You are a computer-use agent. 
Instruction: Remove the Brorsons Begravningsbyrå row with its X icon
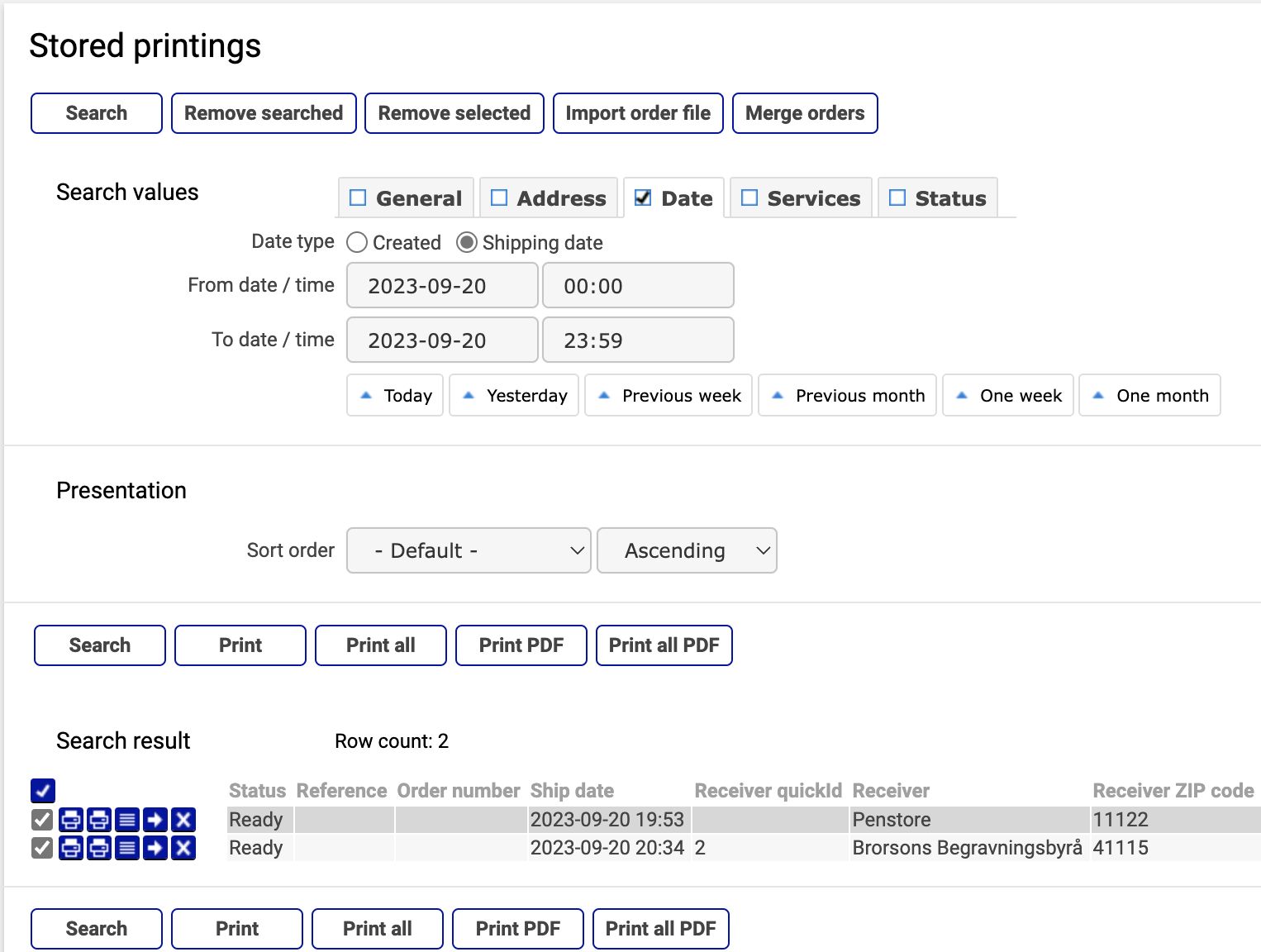click(183, 848)
